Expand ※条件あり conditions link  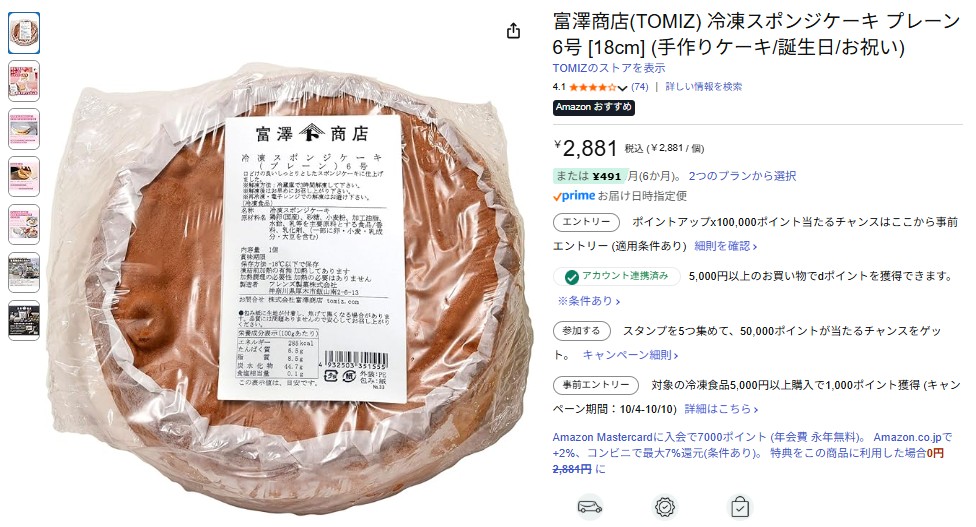(589, 301)
